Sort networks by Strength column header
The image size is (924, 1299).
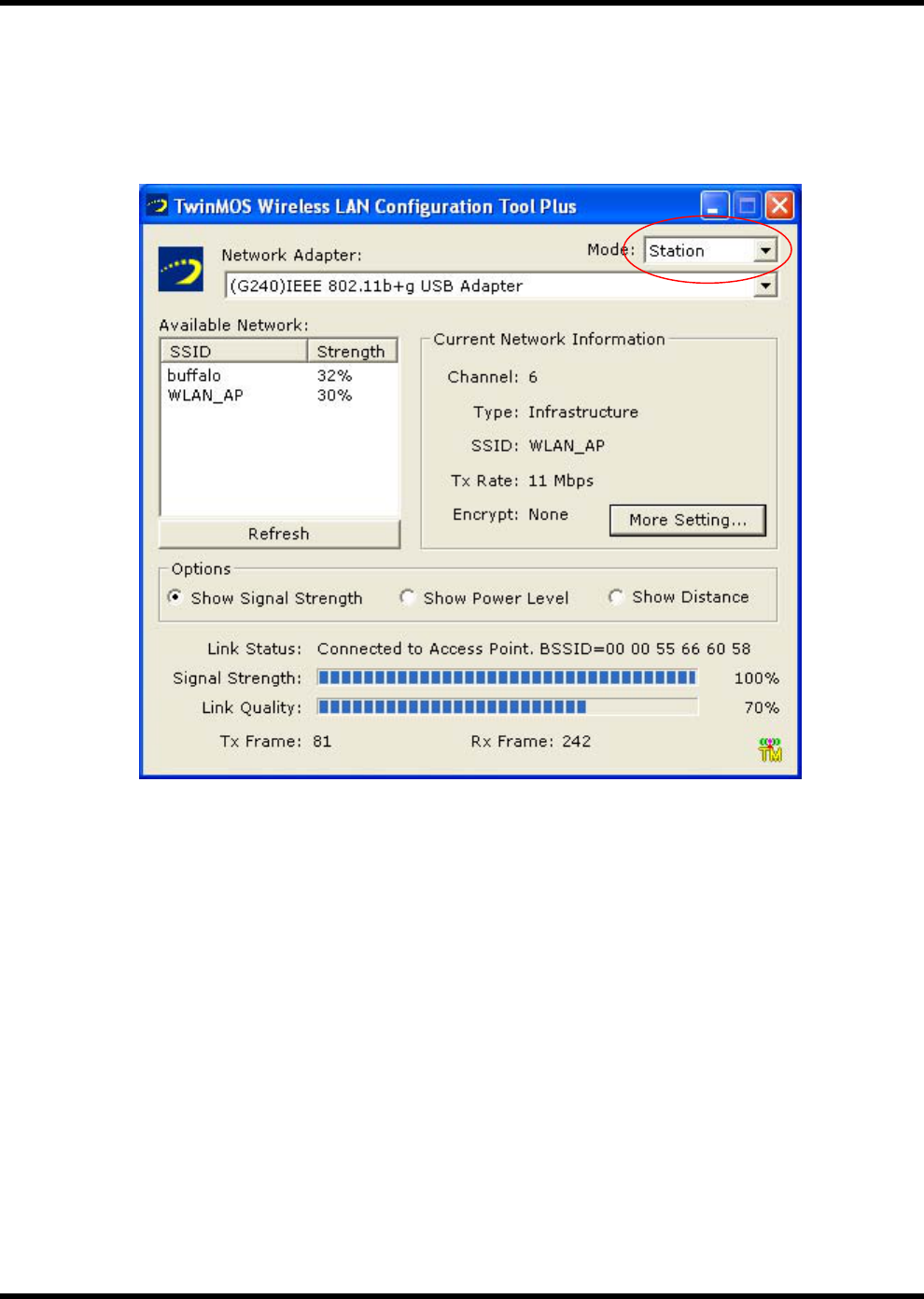(x=352, y=351)
